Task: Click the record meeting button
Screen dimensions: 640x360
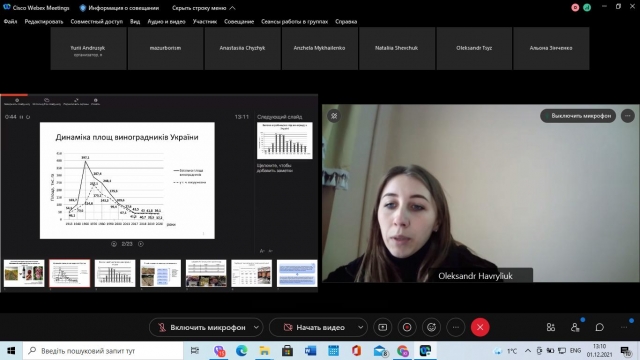Action: (x=407, y=327)
